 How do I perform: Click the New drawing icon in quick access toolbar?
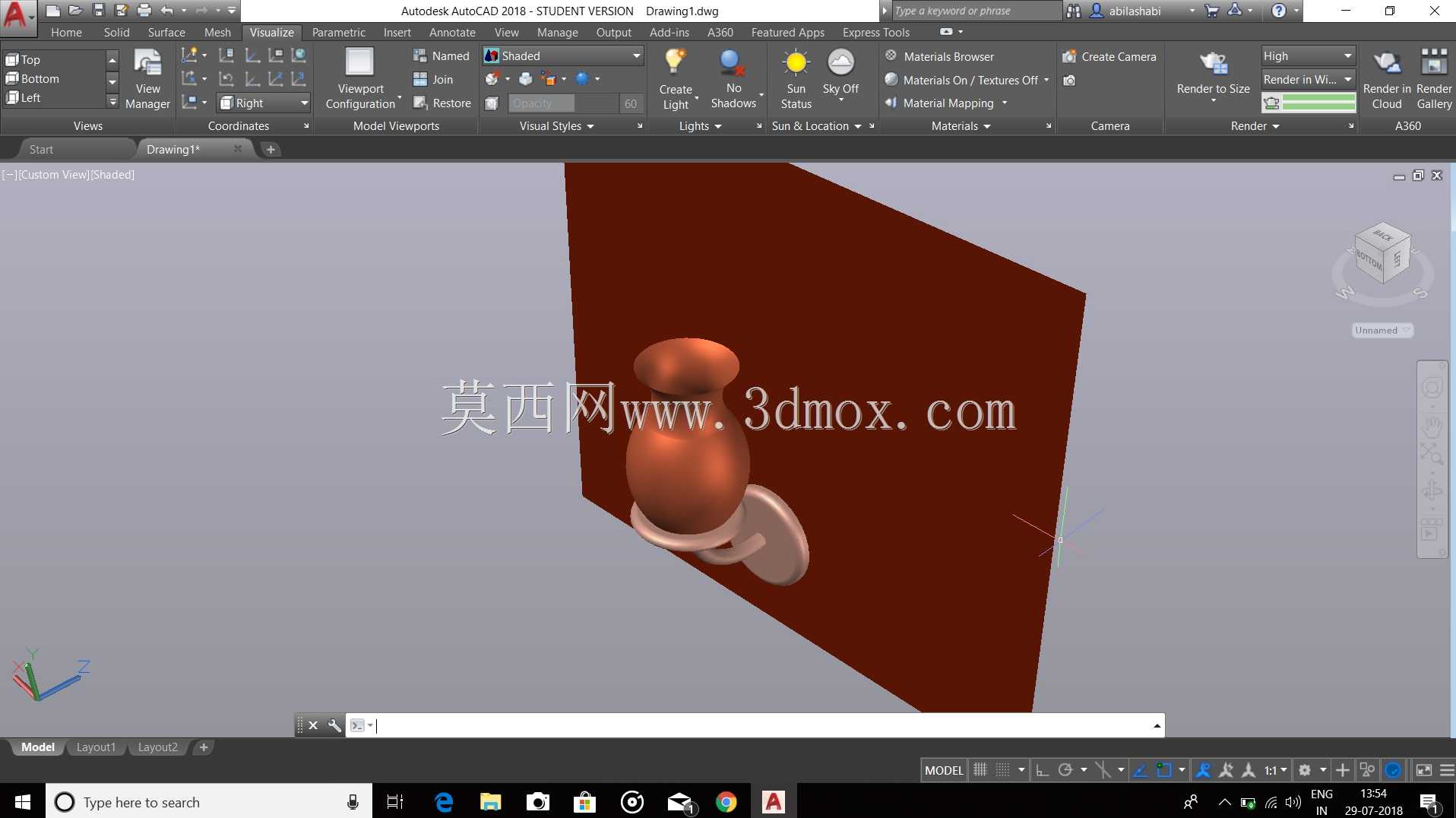[52, 11]
